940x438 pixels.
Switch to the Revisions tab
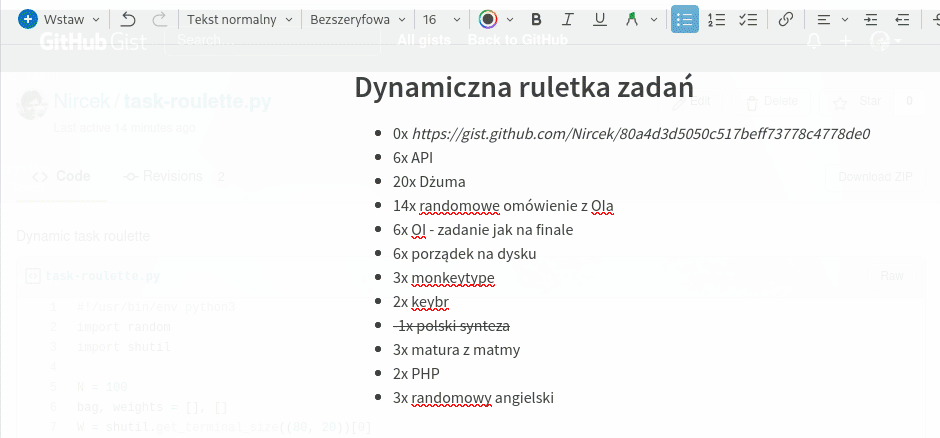click(174, 176)
